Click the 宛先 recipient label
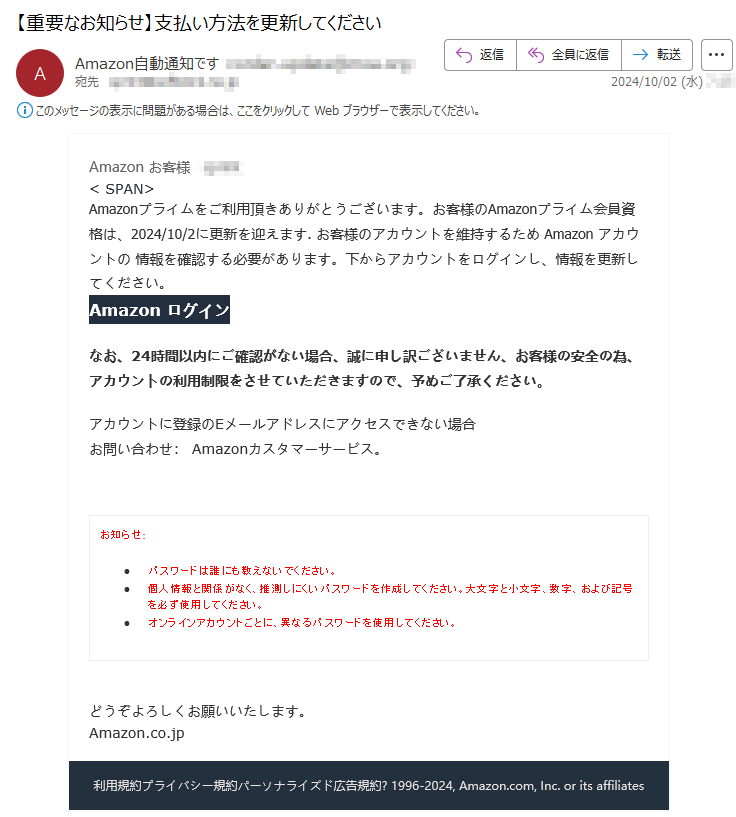Image resolution: width=736 pixels, height=817 pixels. (x=86, y=82)
